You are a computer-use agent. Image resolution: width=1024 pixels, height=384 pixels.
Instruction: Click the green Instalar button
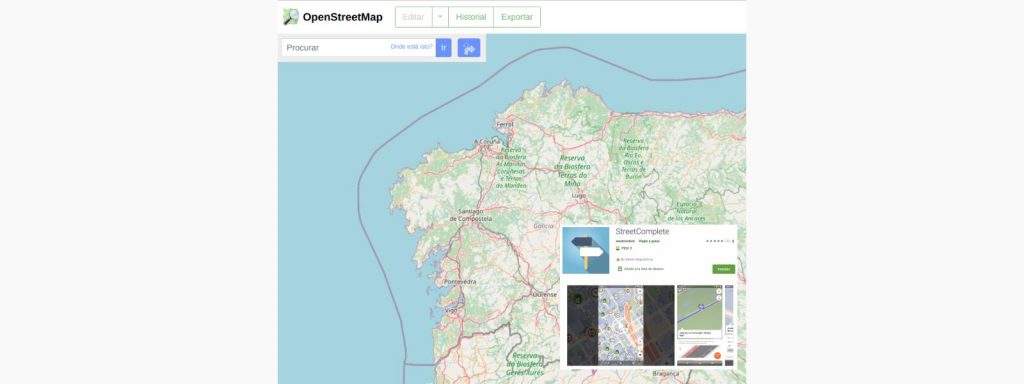coord(724,269)
